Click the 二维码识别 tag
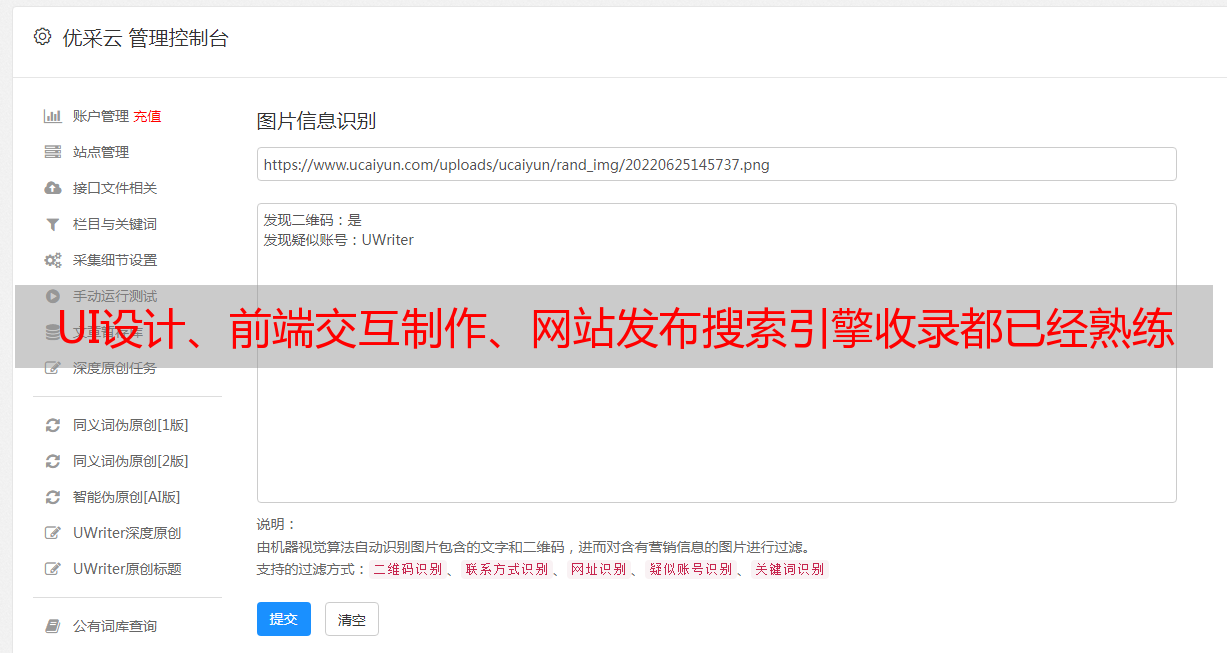The width and height of the screenshot is (1227, 653). (x=408, y=569)
